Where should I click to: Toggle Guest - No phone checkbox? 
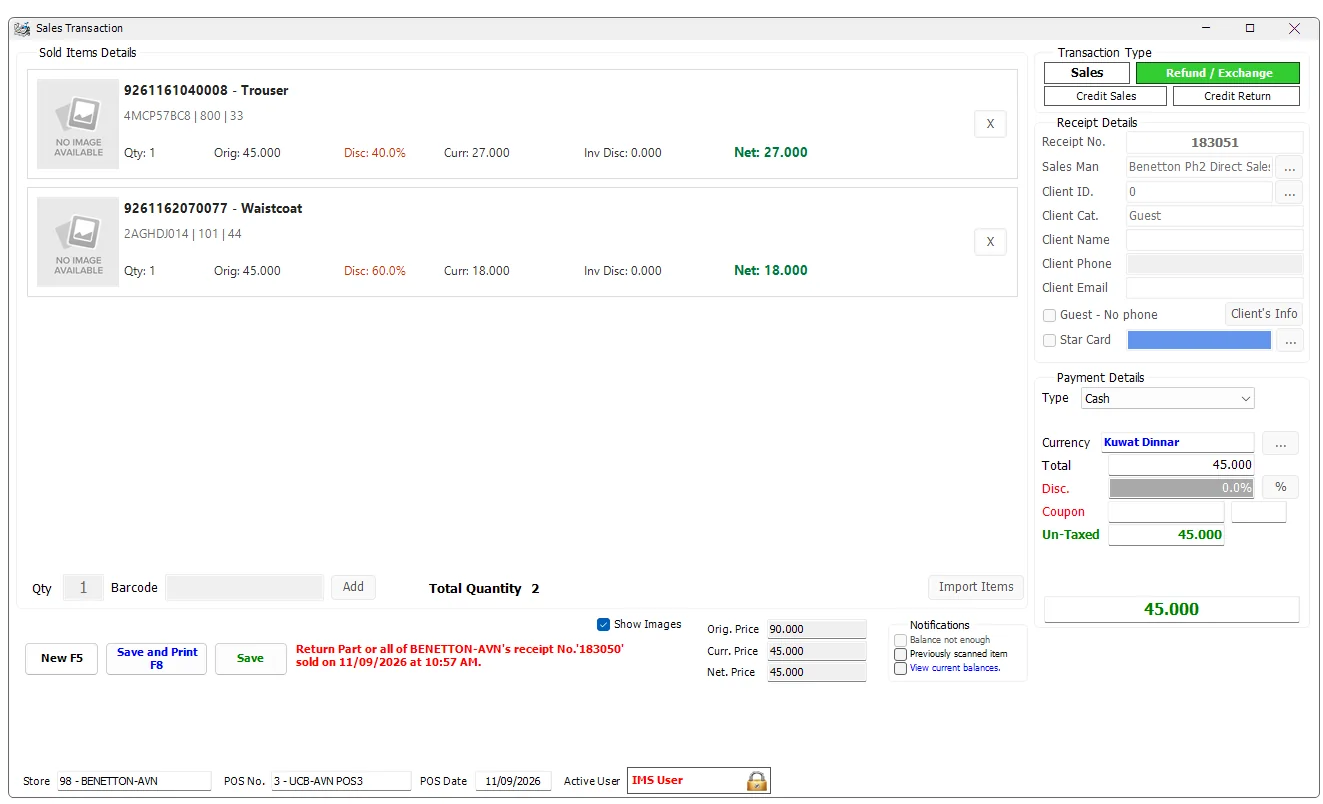point(1049,315)
